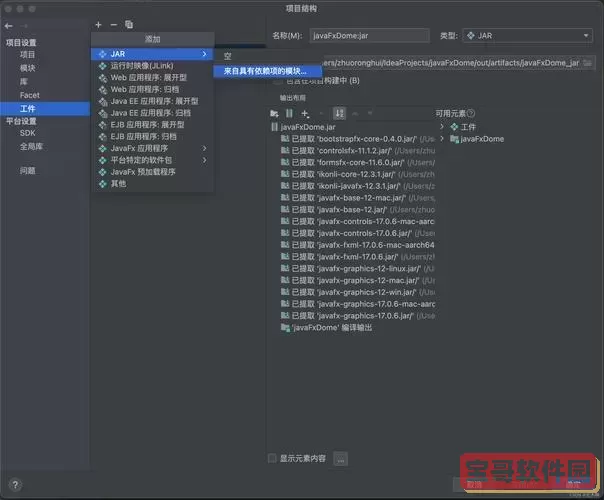Open the 类型 JAR dropdown
The height and width of the screenshot is (500, 604).
pos(528,36)
